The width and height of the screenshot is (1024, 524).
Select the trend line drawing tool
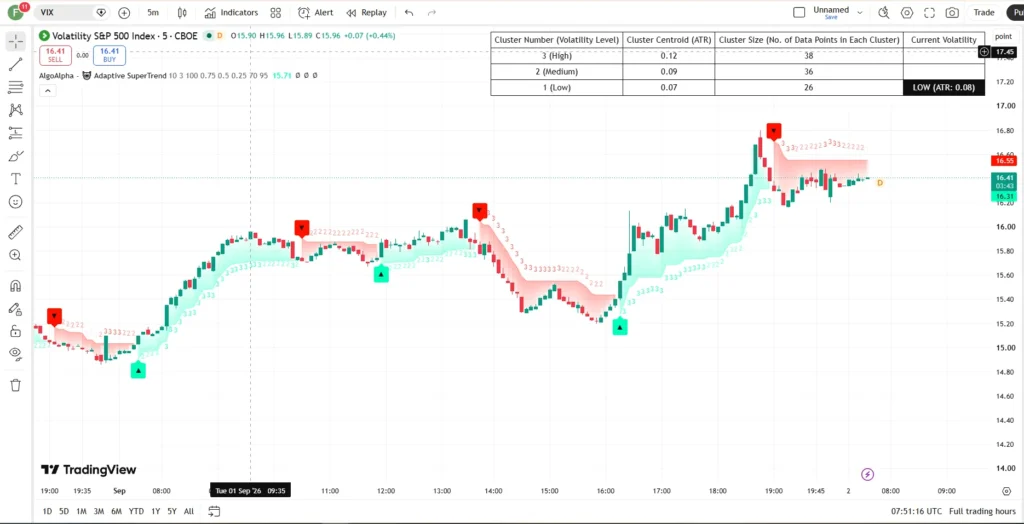pyautogui.click(x=16, y=64)
